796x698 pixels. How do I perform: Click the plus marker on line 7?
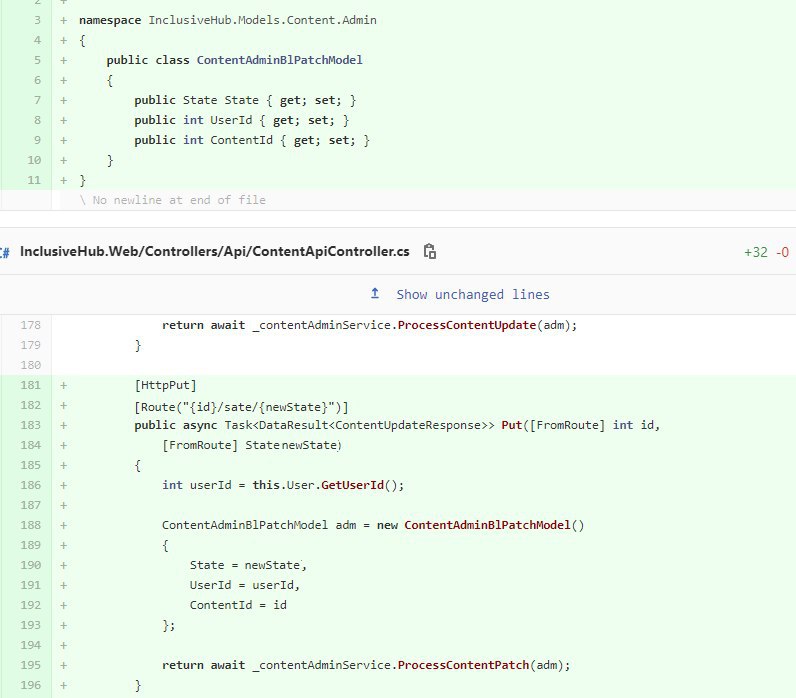click(x=63, y=101)
